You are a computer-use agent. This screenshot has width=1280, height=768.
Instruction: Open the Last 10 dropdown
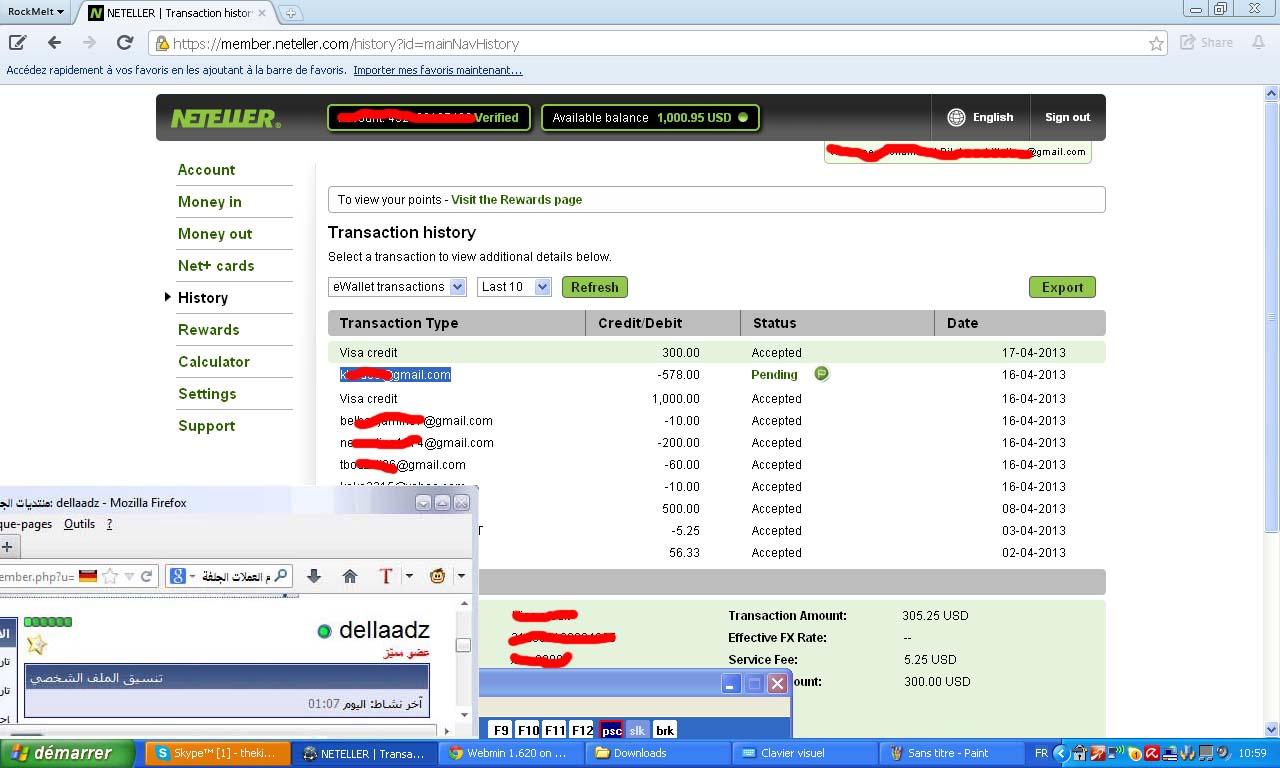click(x=514, y=287)
